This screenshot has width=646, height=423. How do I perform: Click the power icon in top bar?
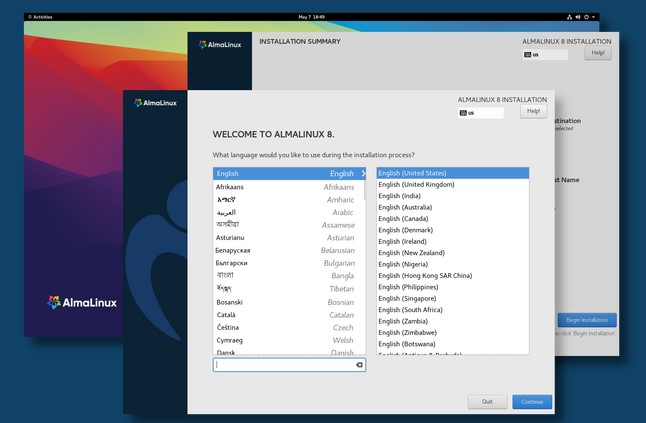coord(586,17)
